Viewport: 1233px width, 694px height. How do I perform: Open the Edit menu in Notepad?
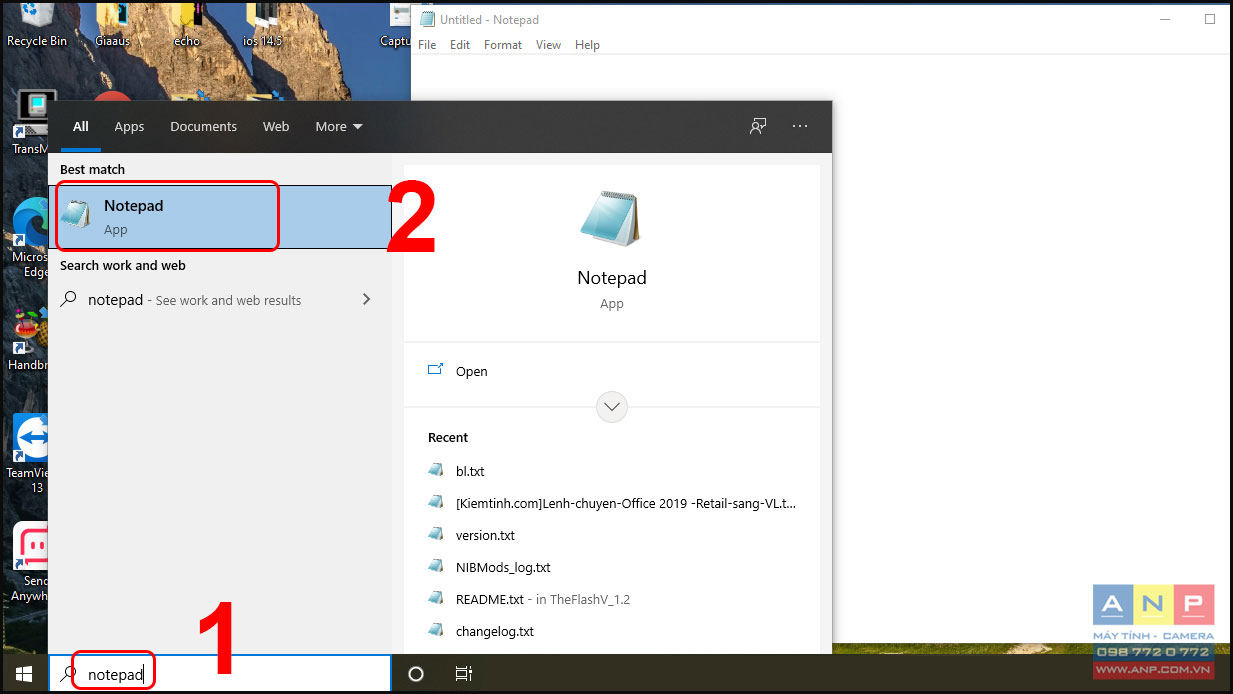460,45
